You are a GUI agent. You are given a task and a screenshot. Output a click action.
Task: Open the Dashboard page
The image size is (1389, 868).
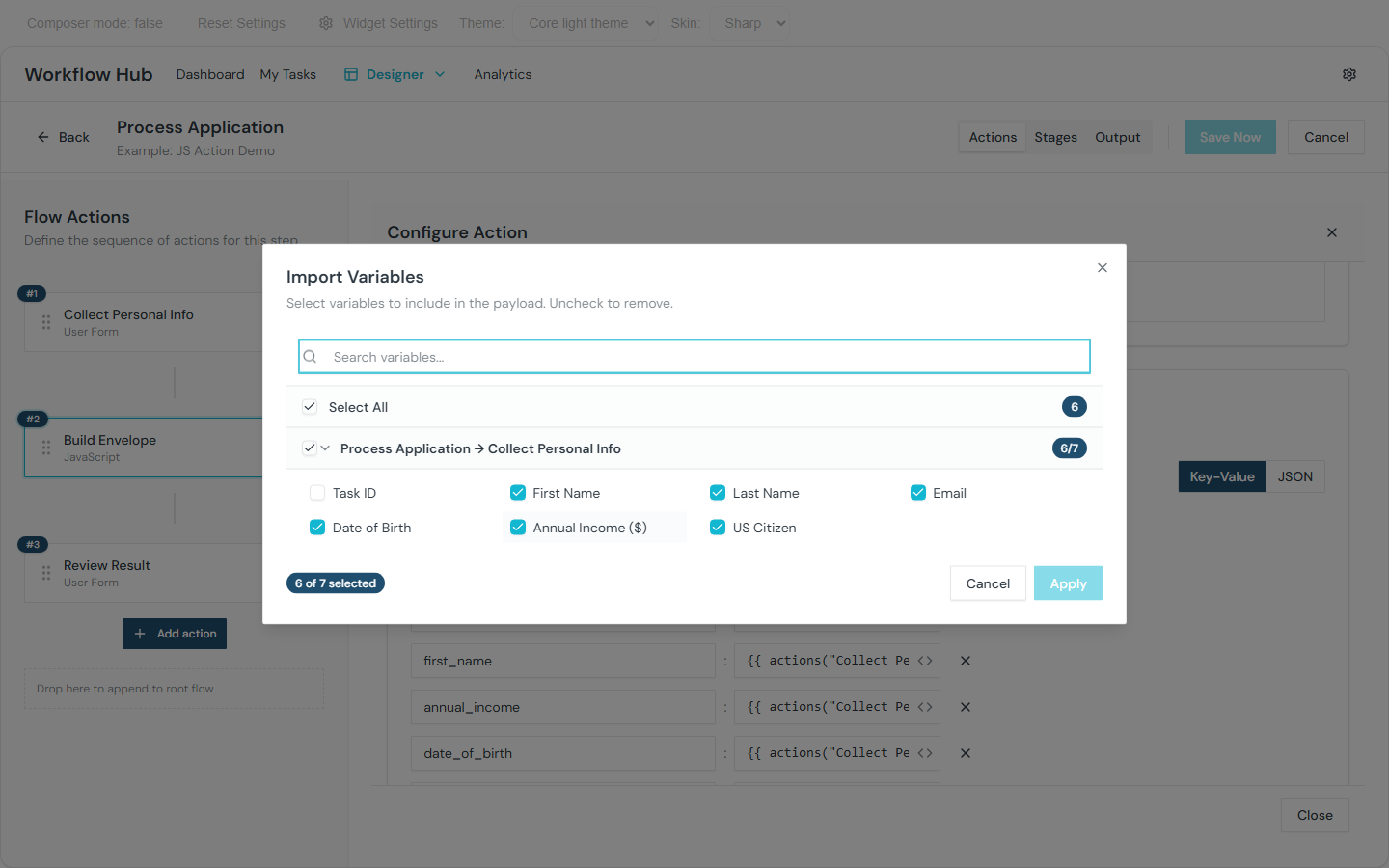pyautogui.click(x=210, y=74)
